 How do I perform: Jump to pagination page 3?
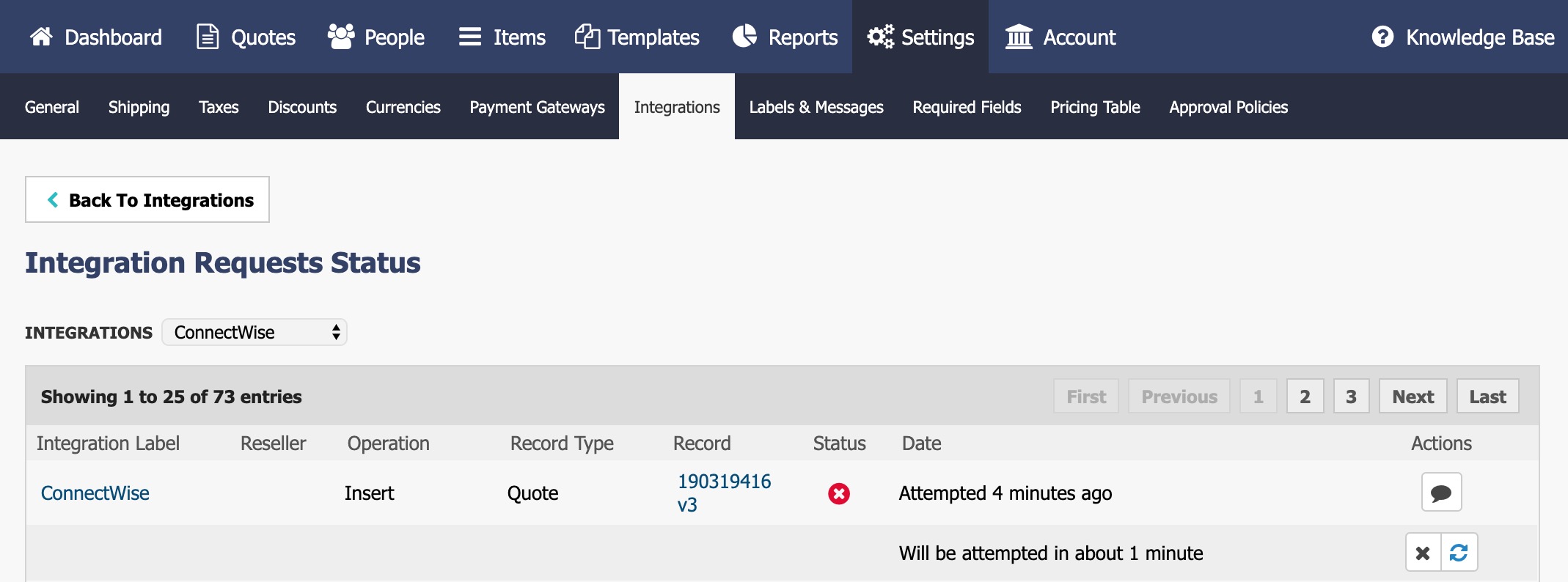point(1352,397)
